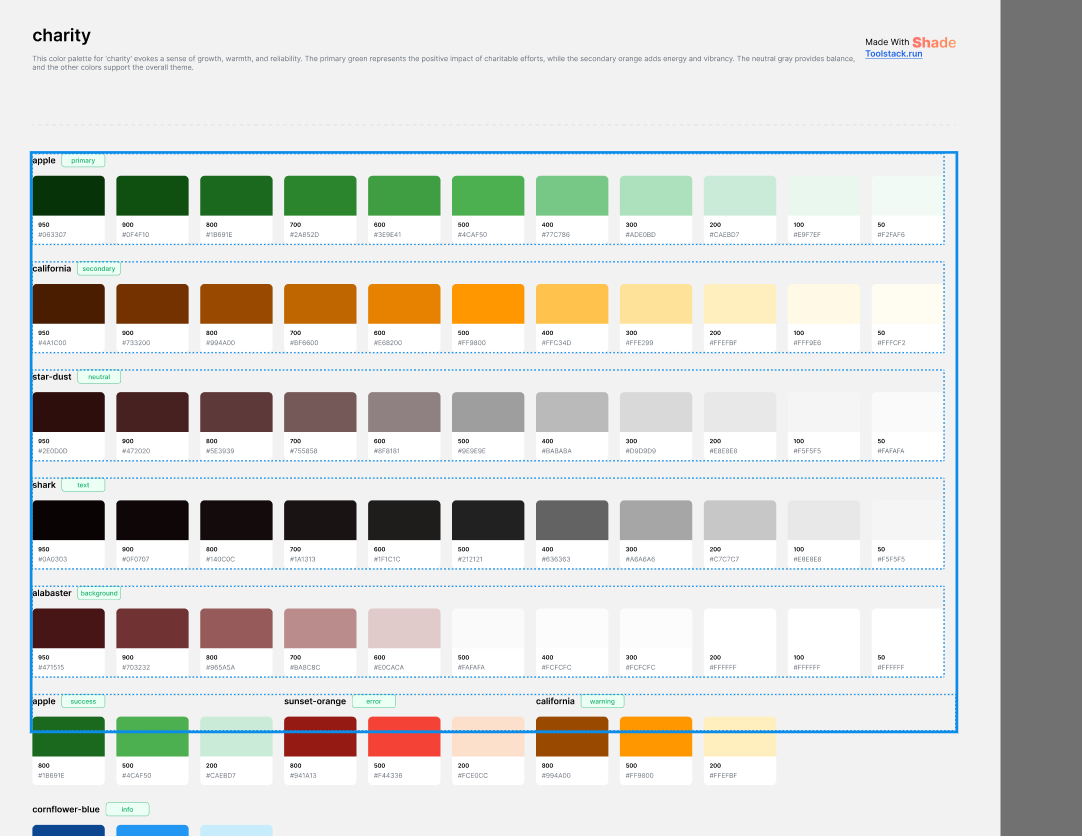Pick the california secondary 400 swatch
1082x836 pixels.
tap(572, 304)
